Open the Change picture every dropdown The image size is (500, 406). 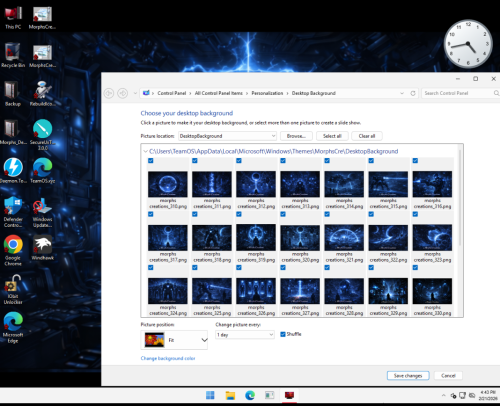click(x=245, y=335)
